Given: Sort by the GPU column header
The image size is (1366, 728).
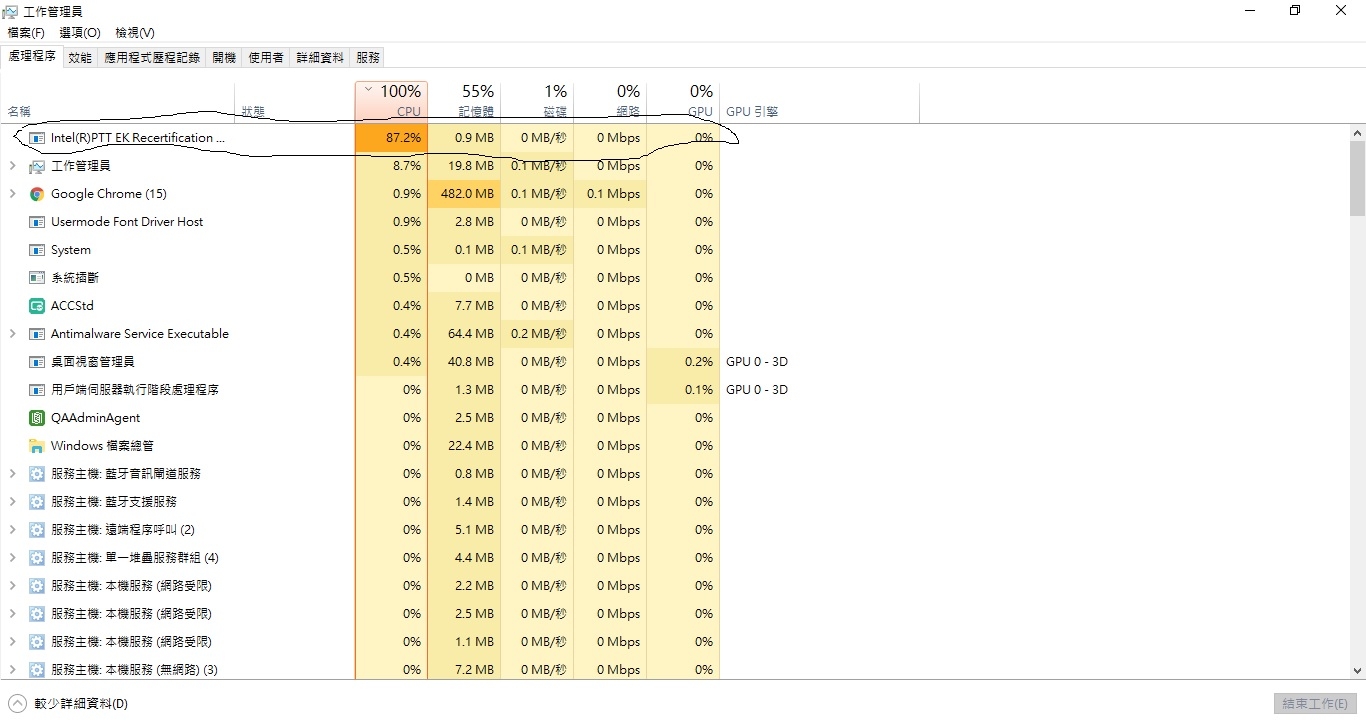Looking at the screenshot, I should [x=683, y=101].
